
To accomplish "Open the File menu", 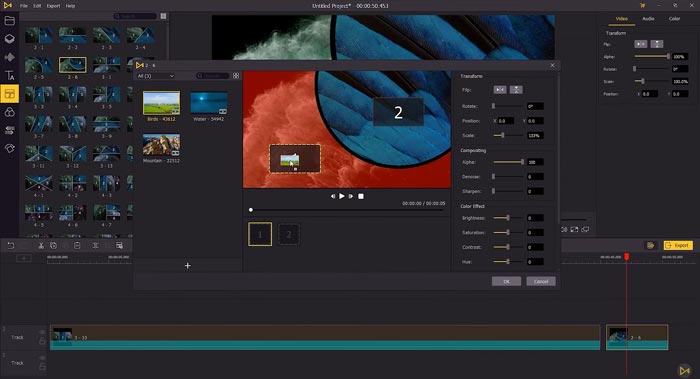I will coord(24,6).
